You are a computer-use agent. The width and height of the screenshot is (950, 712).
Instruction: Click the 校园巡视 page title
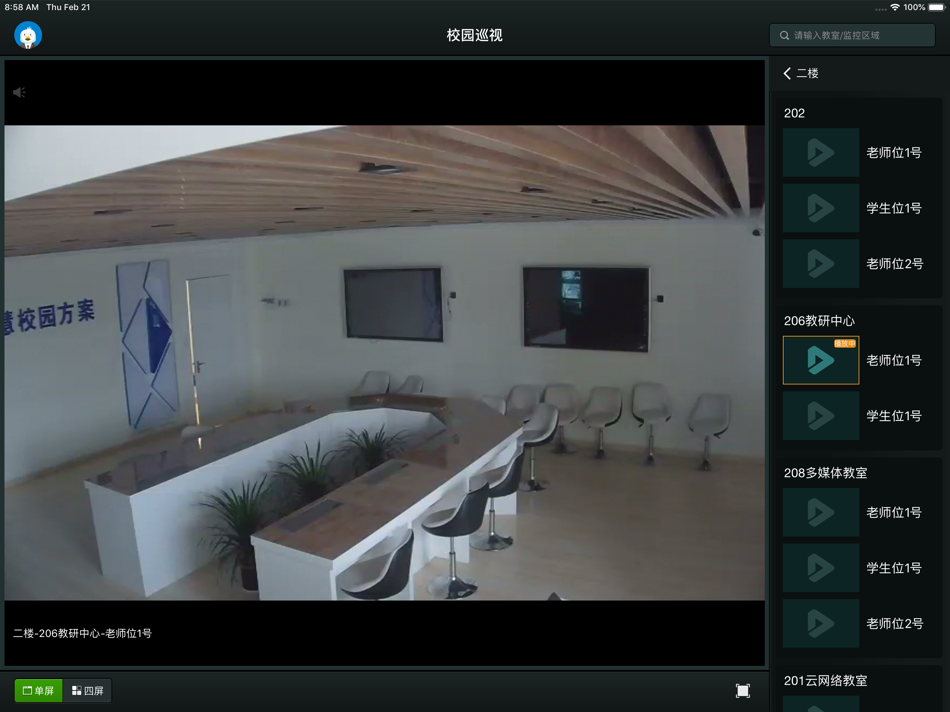tap(474, 35)
